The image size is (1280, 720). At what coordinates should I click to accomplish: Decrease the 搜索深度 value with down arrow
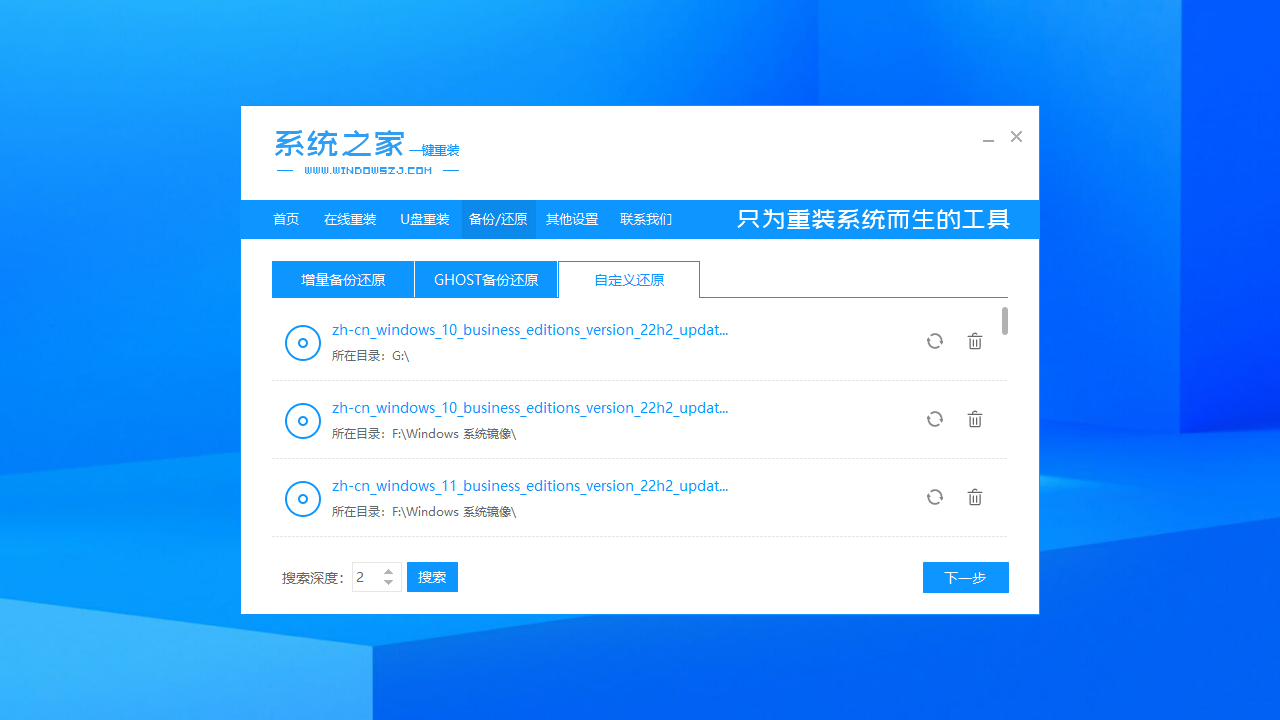pos(389,582)
